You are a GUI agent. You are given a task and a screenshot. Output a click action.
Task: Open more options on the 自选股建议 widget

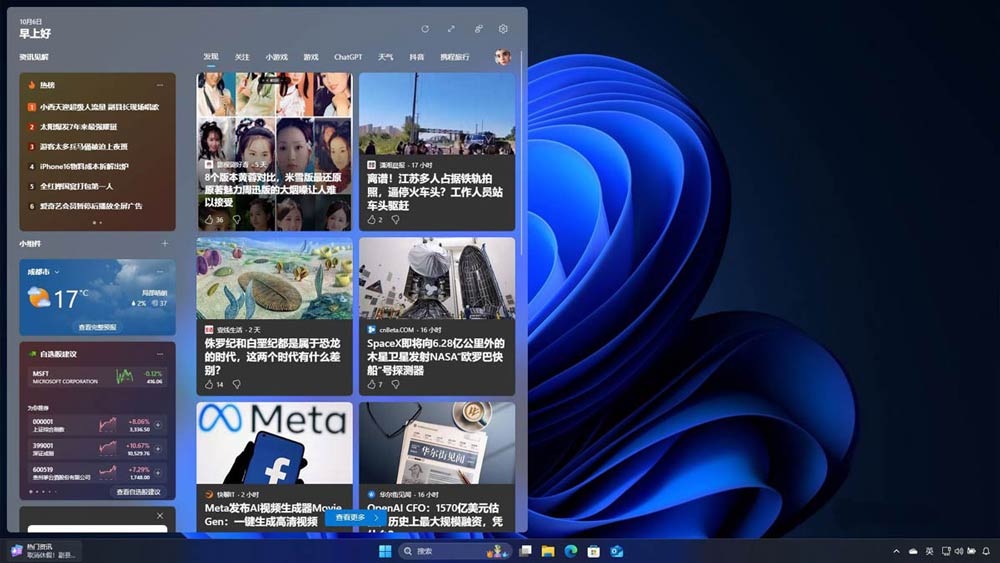click(x=159, y=354)
